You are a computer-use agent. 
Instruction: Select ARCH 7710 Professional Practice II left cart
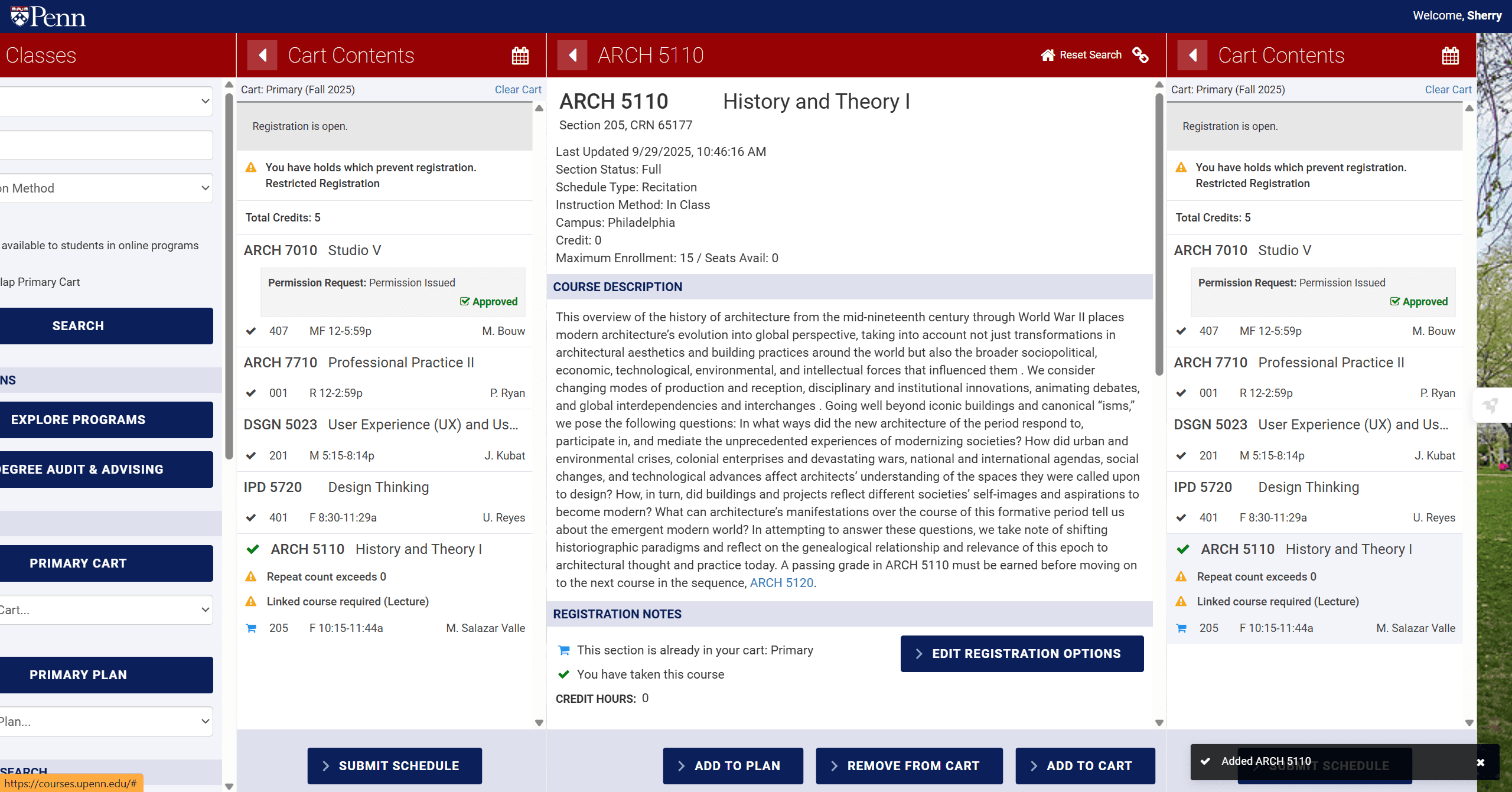(x=359, y=363)
